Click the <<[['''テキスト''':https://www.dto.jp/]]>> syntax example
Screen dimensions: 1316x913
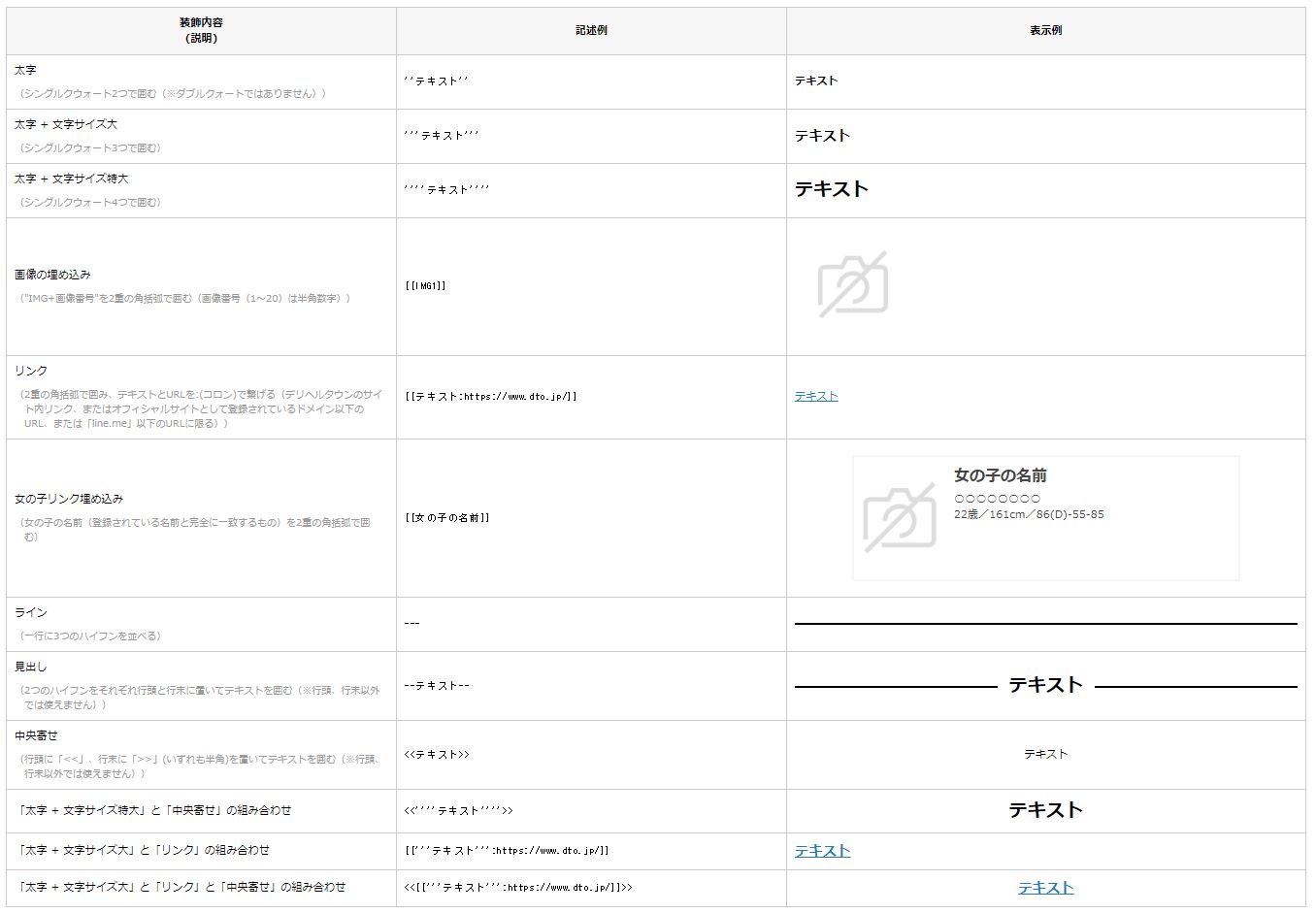pyautogui.click(x=518, y=888)
